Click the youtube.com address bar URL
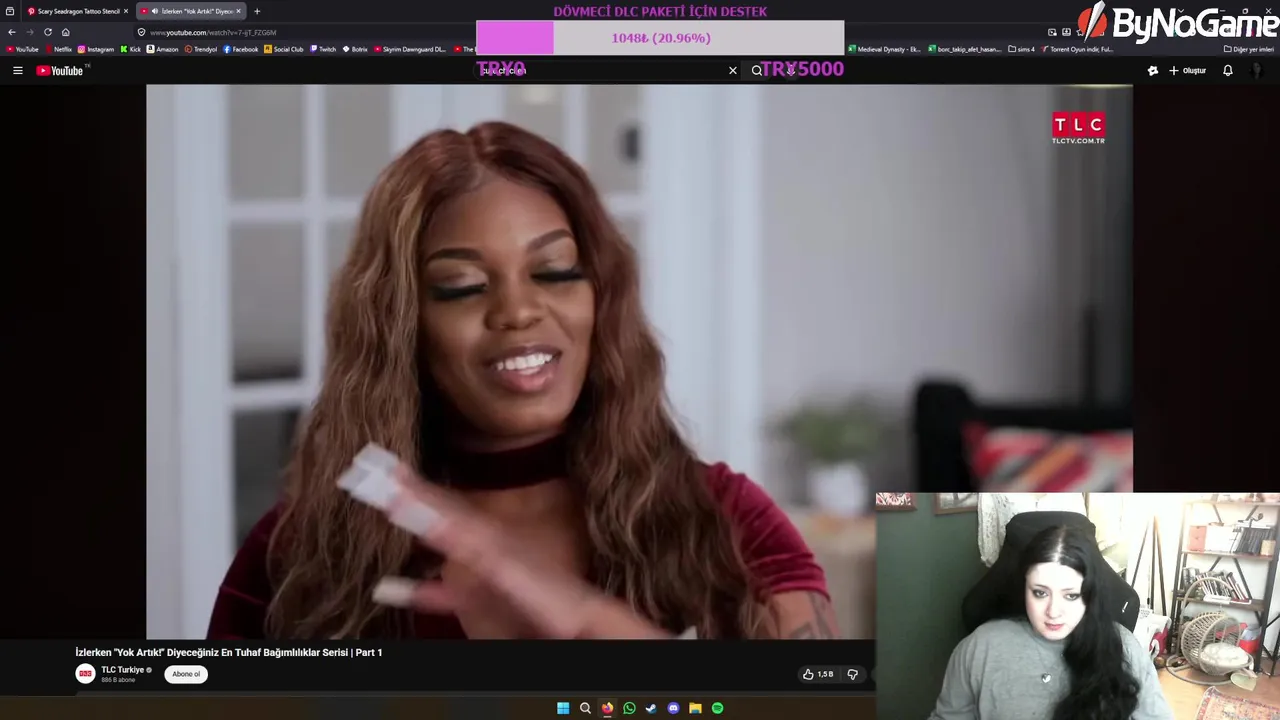 (213, 32)
